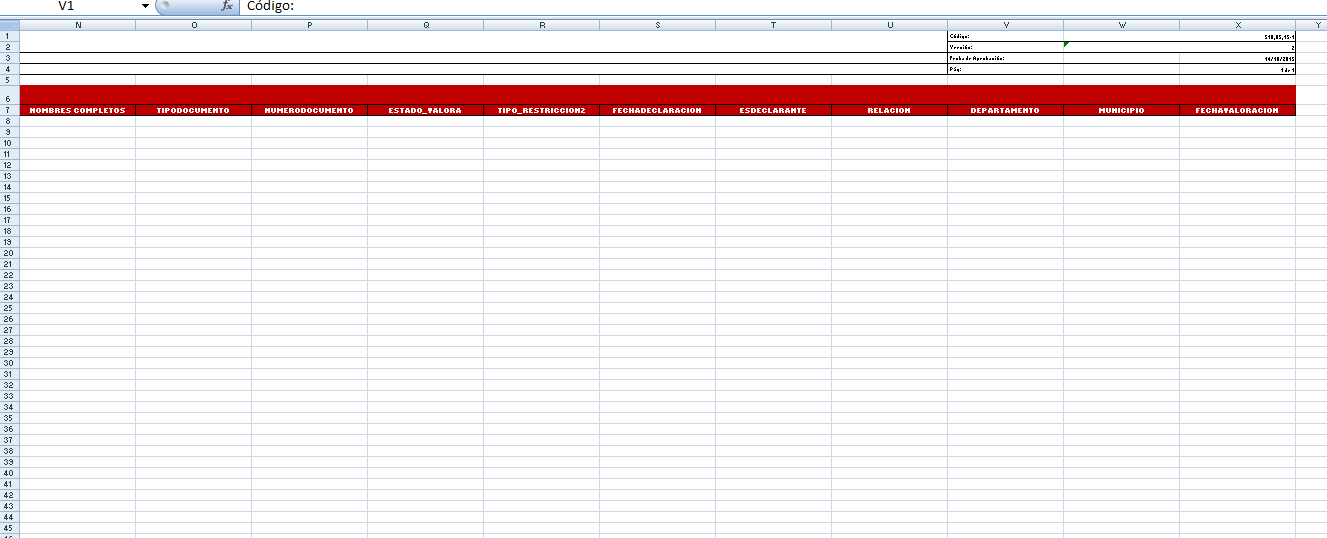Screen dimensions: 1327x538
Task: Click the ESTADO_VALORA header cell
Action: [x=425, y=110]
